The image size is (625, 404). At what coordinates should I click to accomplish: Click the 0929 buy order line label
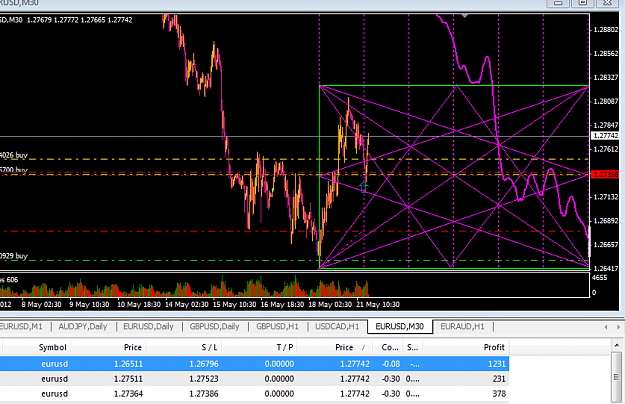(14, 256)
